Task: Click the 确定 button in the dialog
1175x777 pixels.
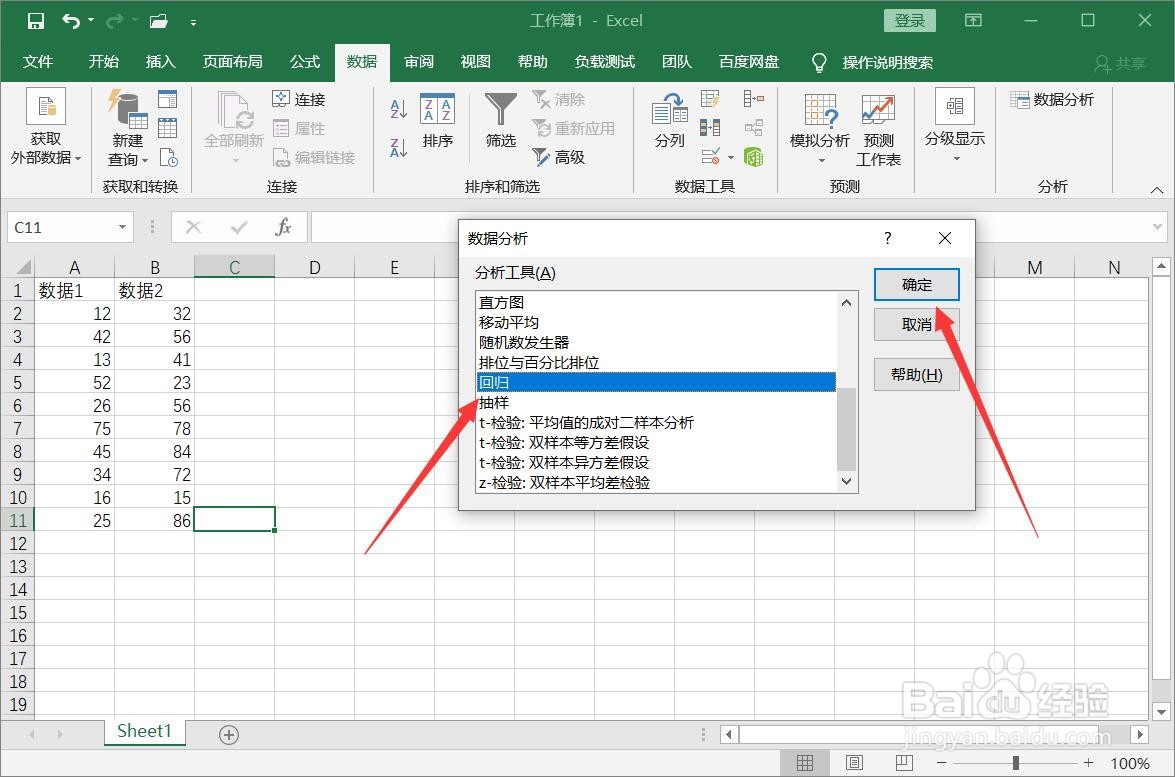Action: [915, 284]
